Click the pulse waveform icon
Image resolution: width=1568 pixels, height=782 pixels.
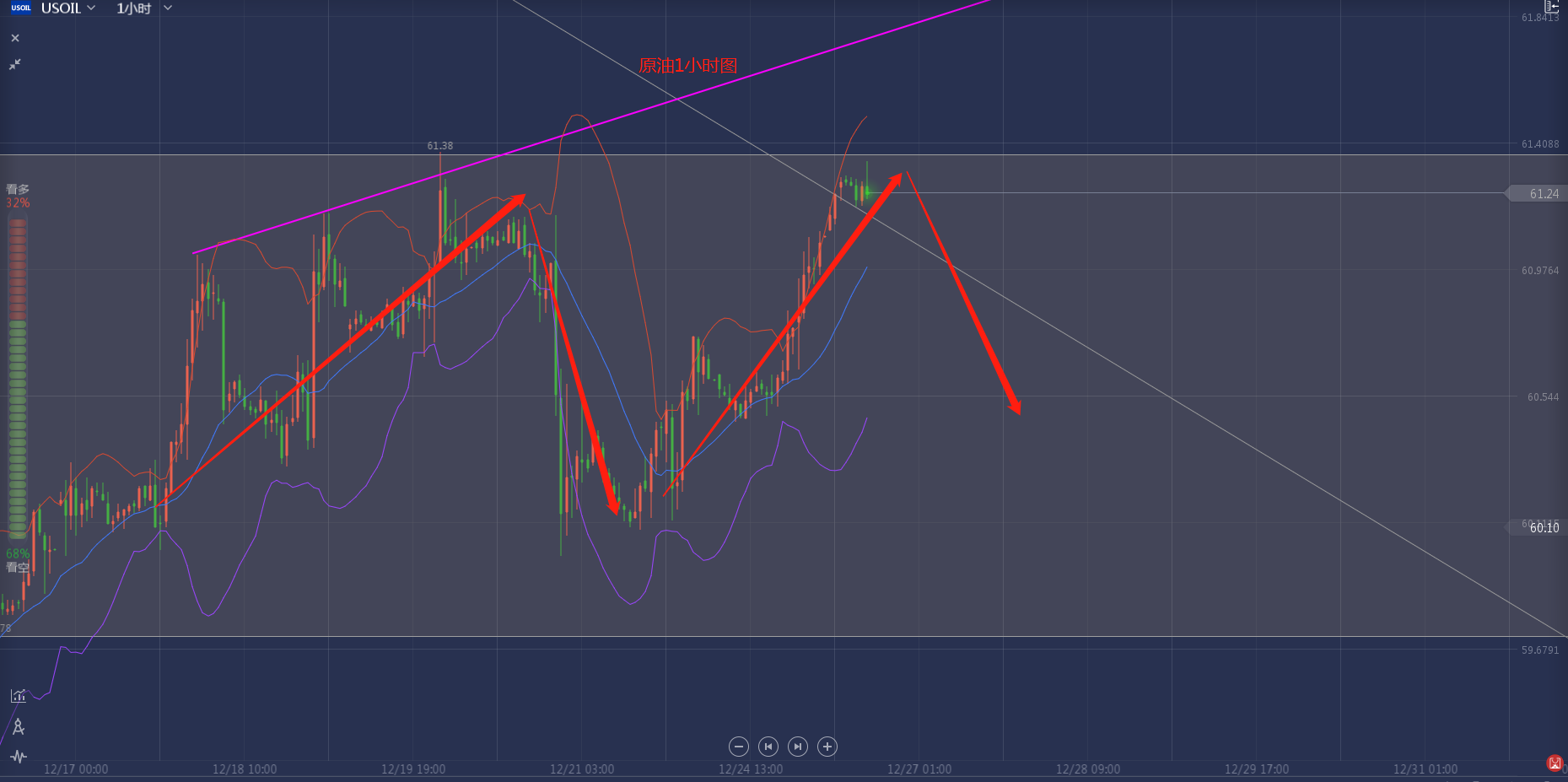pos(19,757)
